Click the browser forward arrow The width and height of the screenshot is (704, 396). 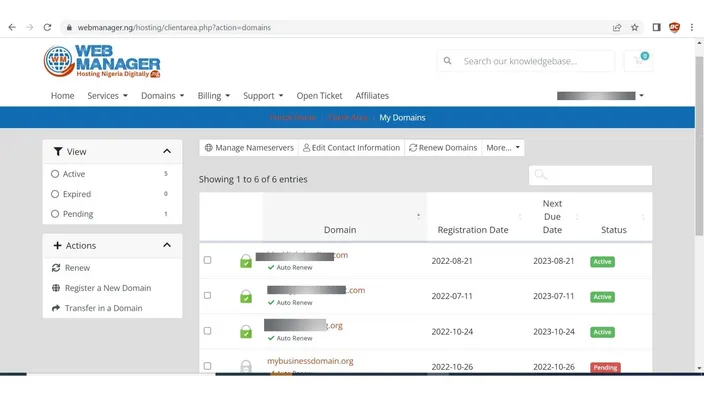click(30, 27)
